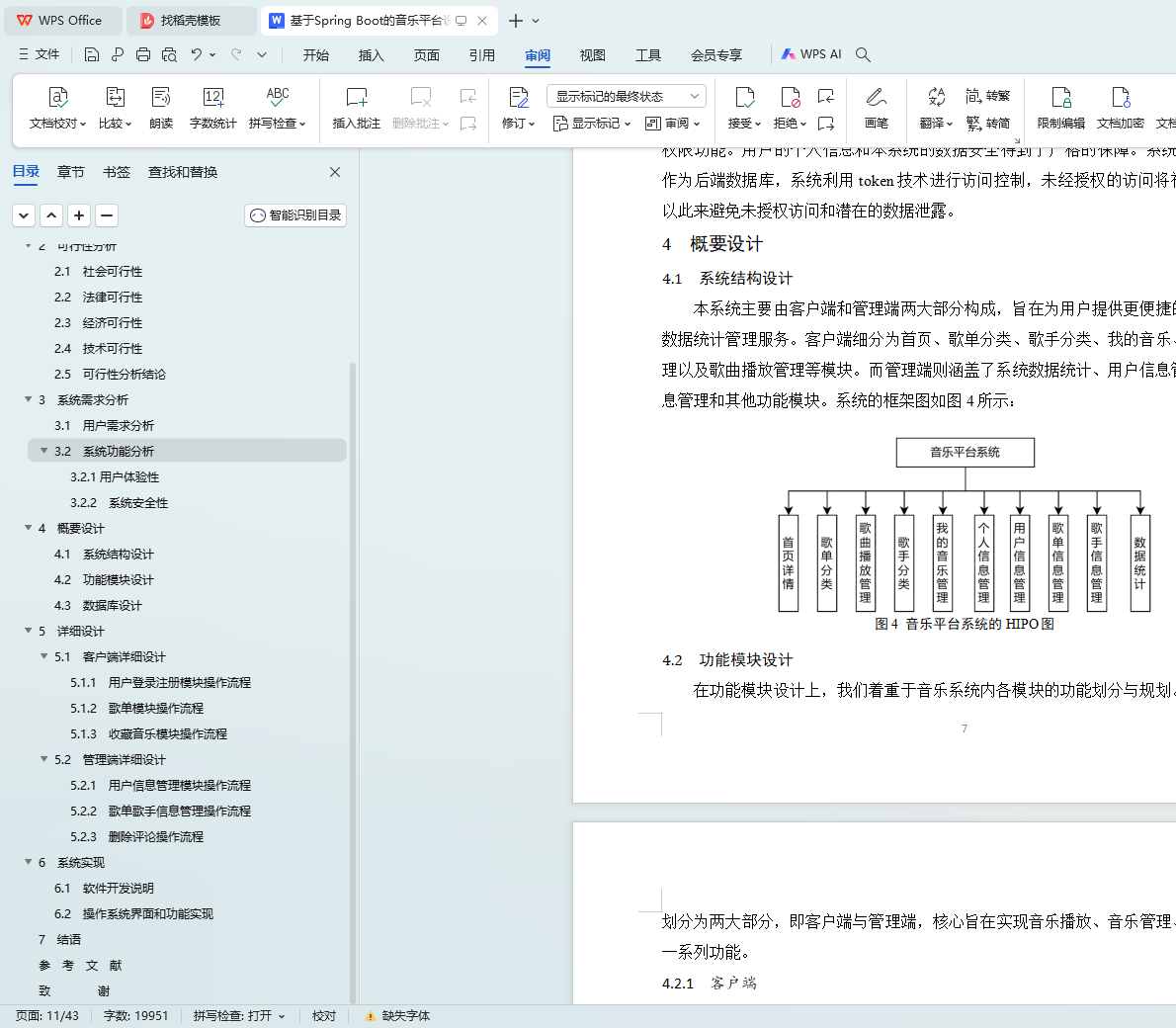Click the 页面: 11/43 page indicator
The height and width of the screenshot is (1028, 1176).
(x=47, y=1016)
